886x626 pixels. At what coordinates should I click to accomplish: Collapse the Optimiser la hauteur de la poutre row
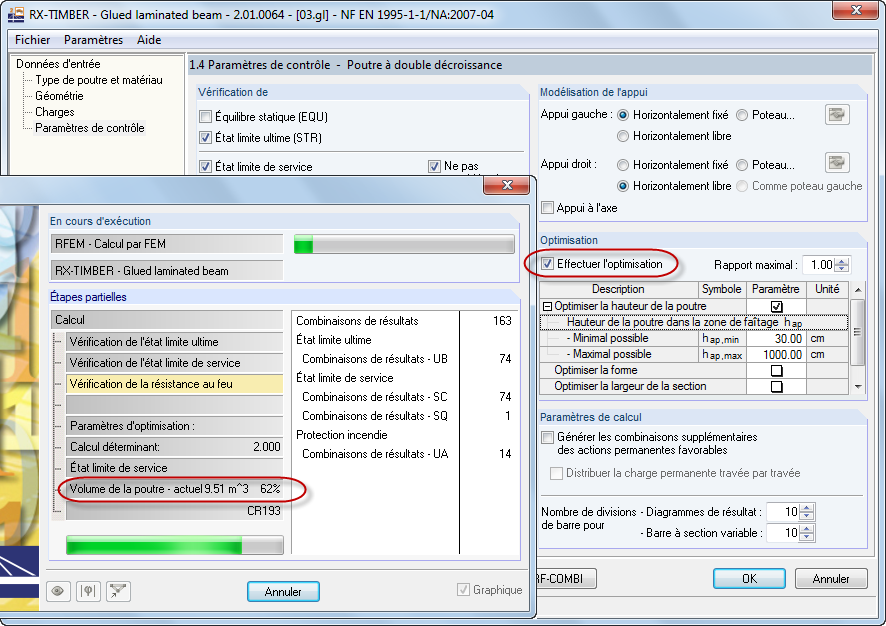[x=551, y=306]
